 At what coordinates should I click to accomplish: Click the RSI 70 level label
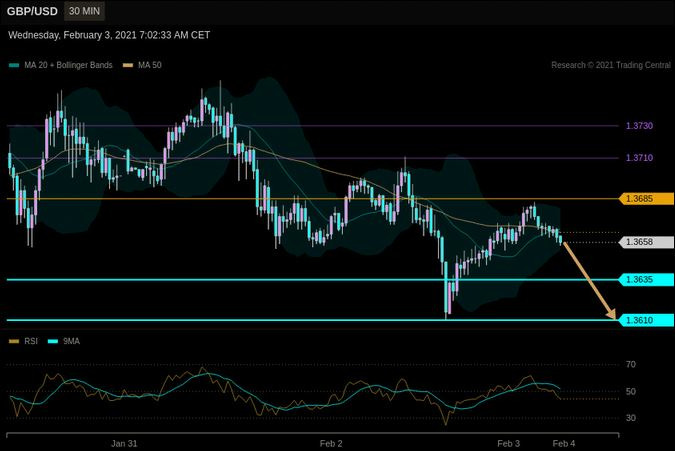[x=631, y=365]
